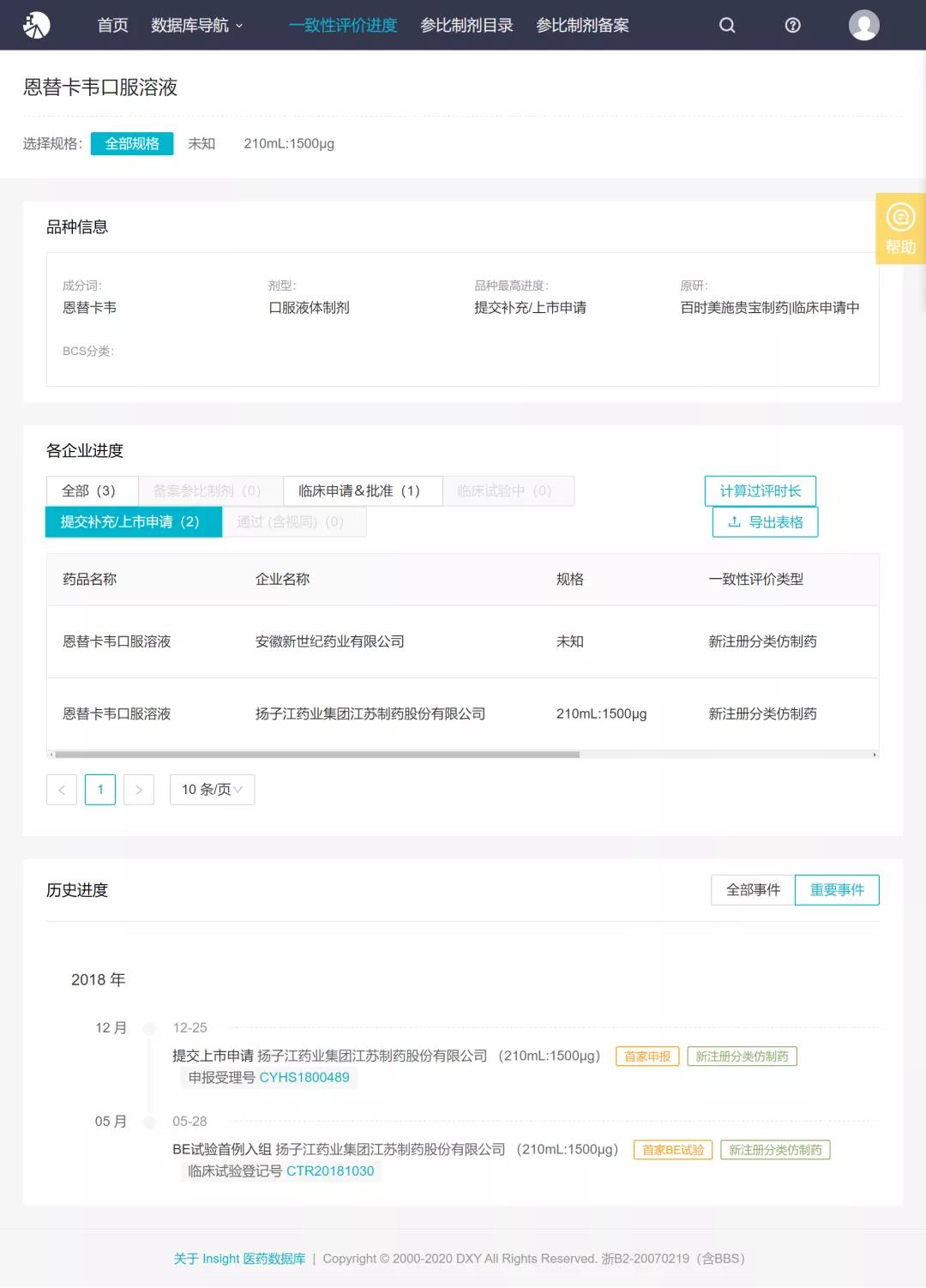Click the Insight site logo icon
Viewport: 926px width, 1288px height.
pos(36,25)
